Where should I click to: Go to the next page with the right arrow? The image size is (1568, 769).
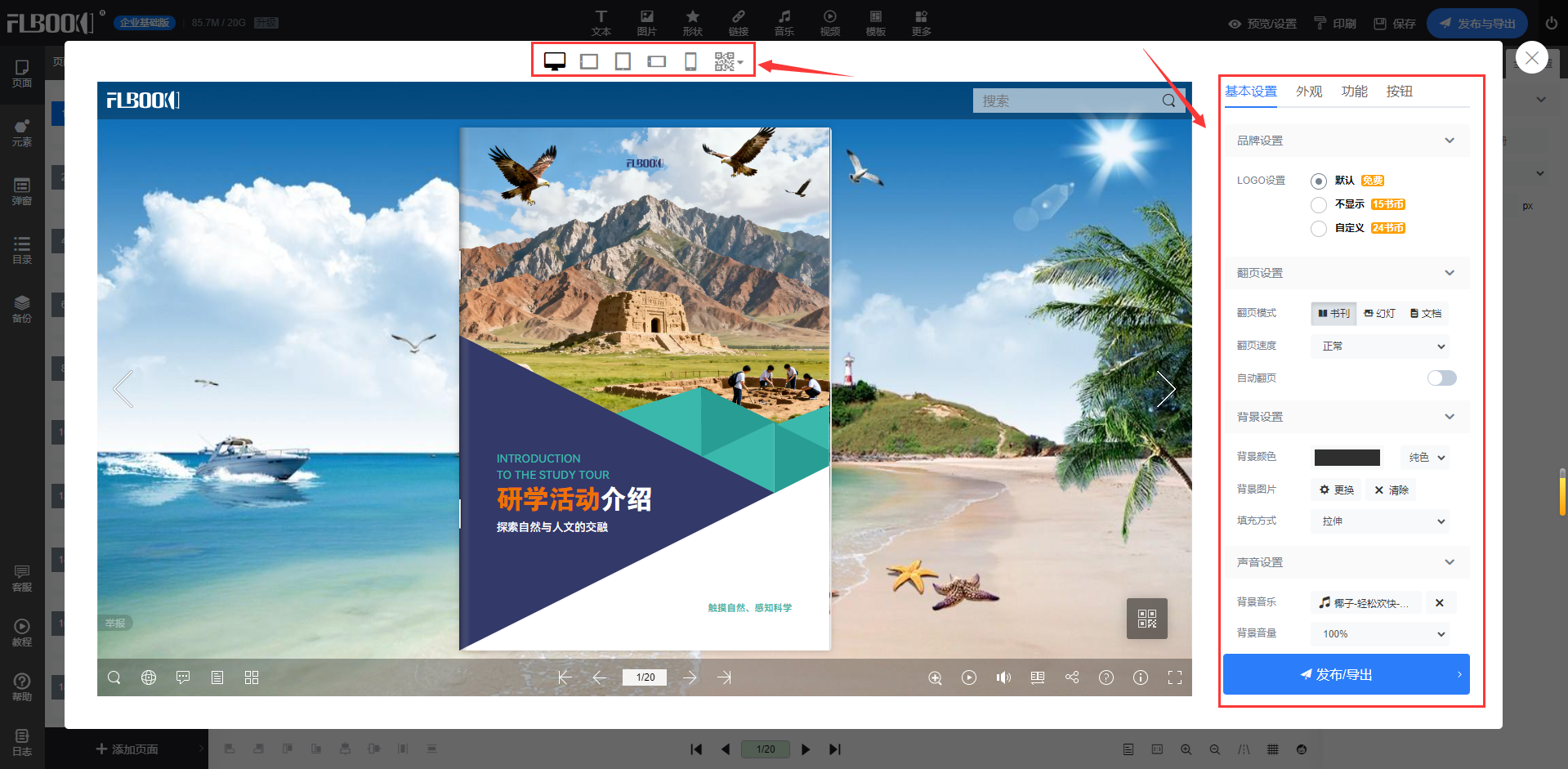point(690,677)
